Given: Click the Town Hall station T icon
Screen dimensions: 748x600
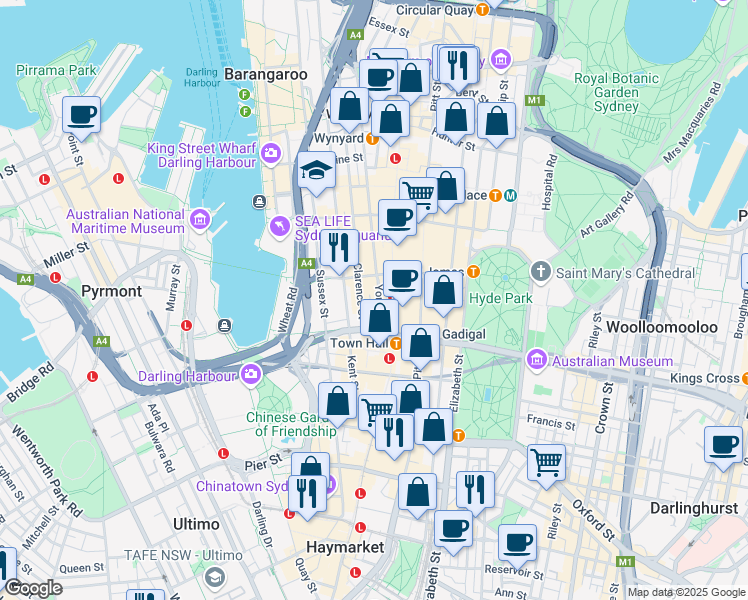Looking at the screenshot, I should pos(395,343).
